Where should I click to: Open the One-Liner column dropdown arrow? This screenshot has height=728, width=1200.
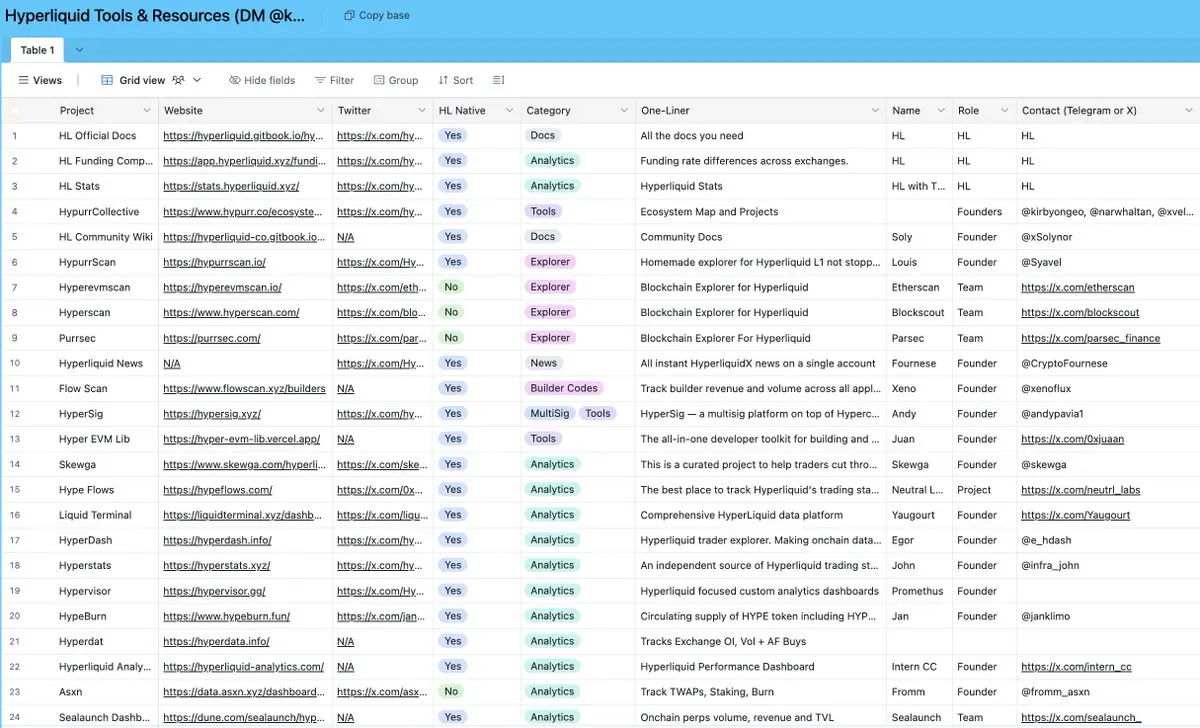[875, 110]
